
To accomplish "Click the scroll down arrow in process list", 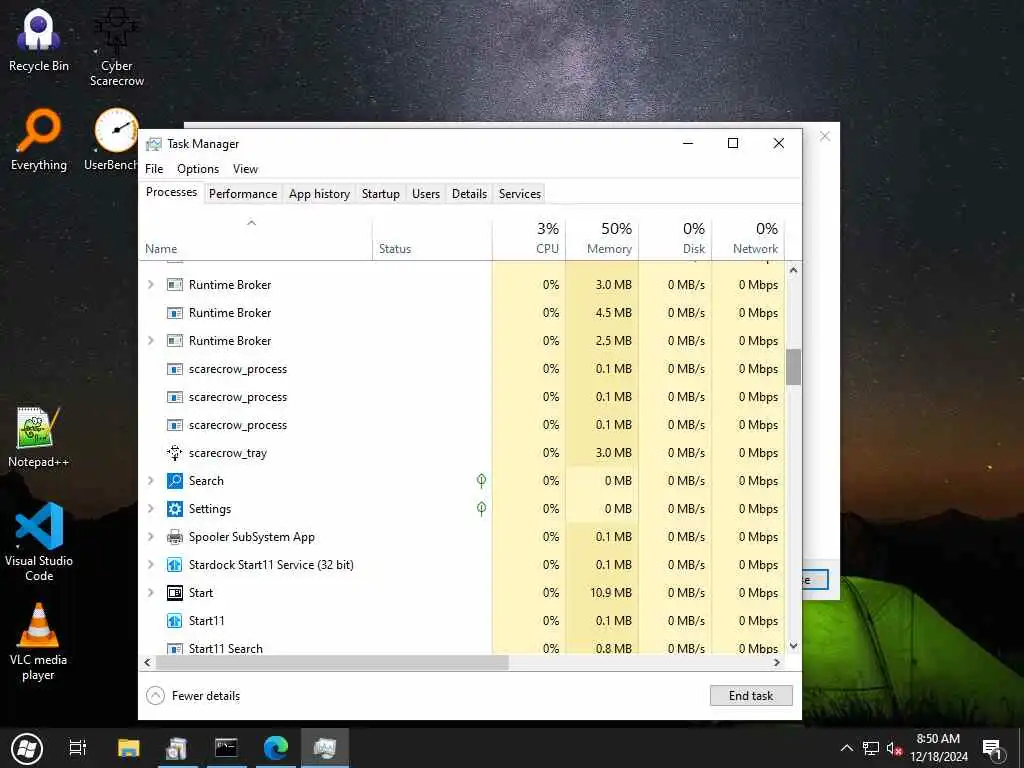I will 793,646.
